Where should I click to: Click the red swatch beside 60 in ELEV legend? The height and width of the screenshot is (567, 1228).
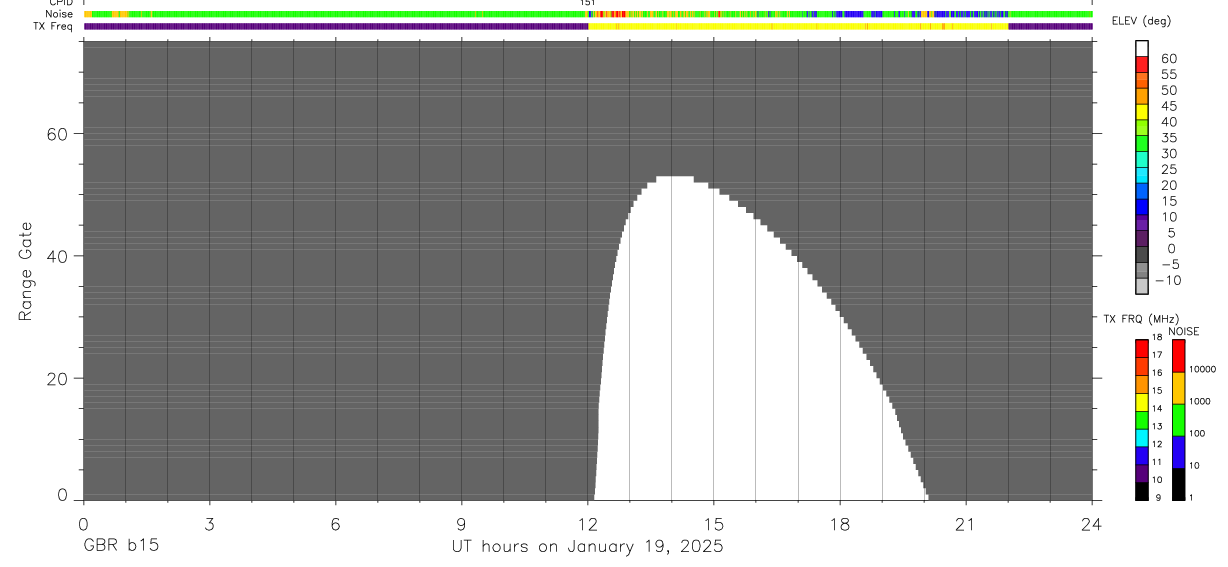pyautogui.click(x=1141, y=65)
